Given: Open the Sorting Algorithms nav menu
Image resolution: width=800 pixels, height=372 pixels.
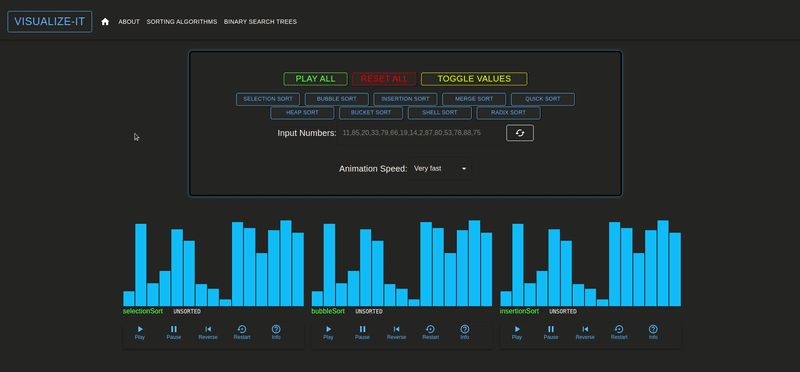Looking at the screenshot, I should pos(182,22).
